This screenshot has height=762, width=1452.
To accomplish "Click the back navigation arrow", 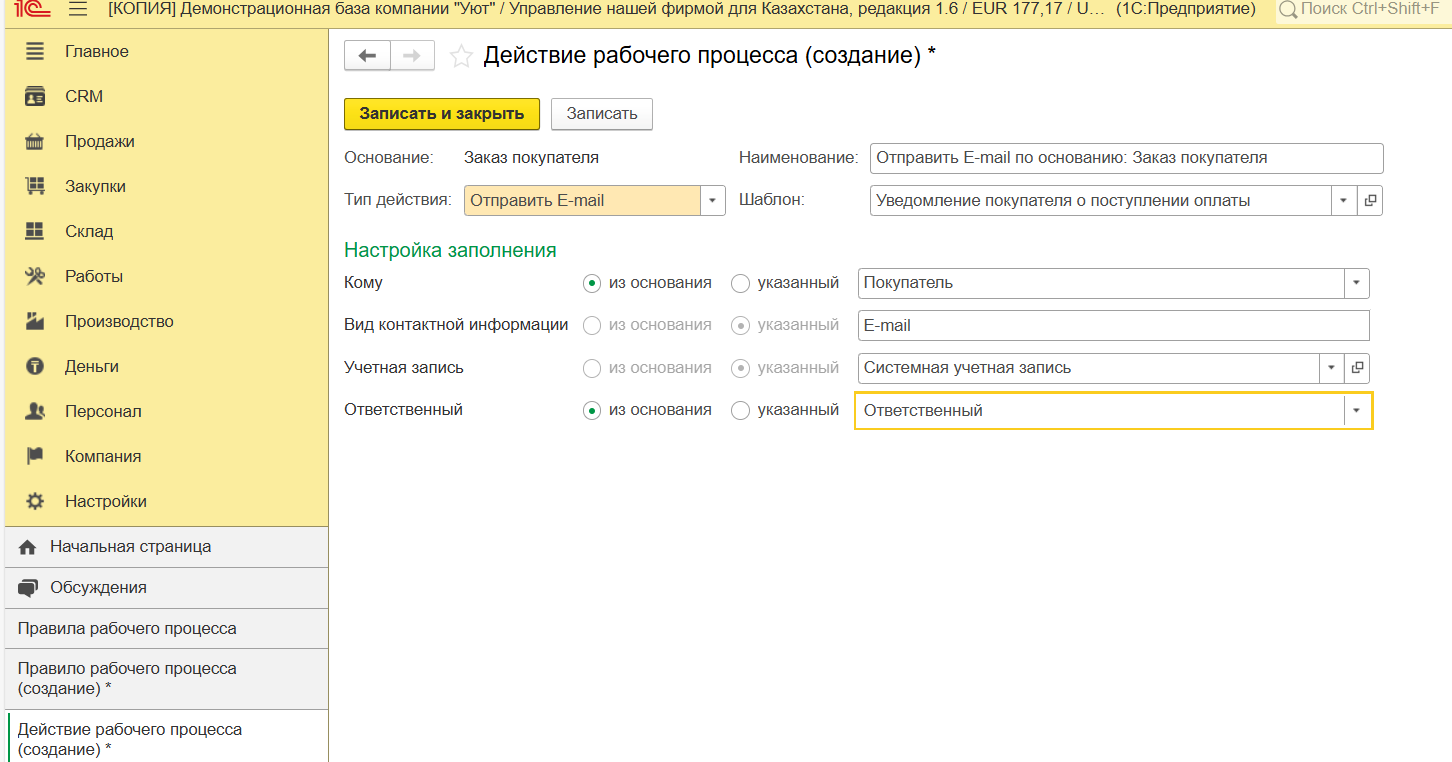I will [367, 56].
